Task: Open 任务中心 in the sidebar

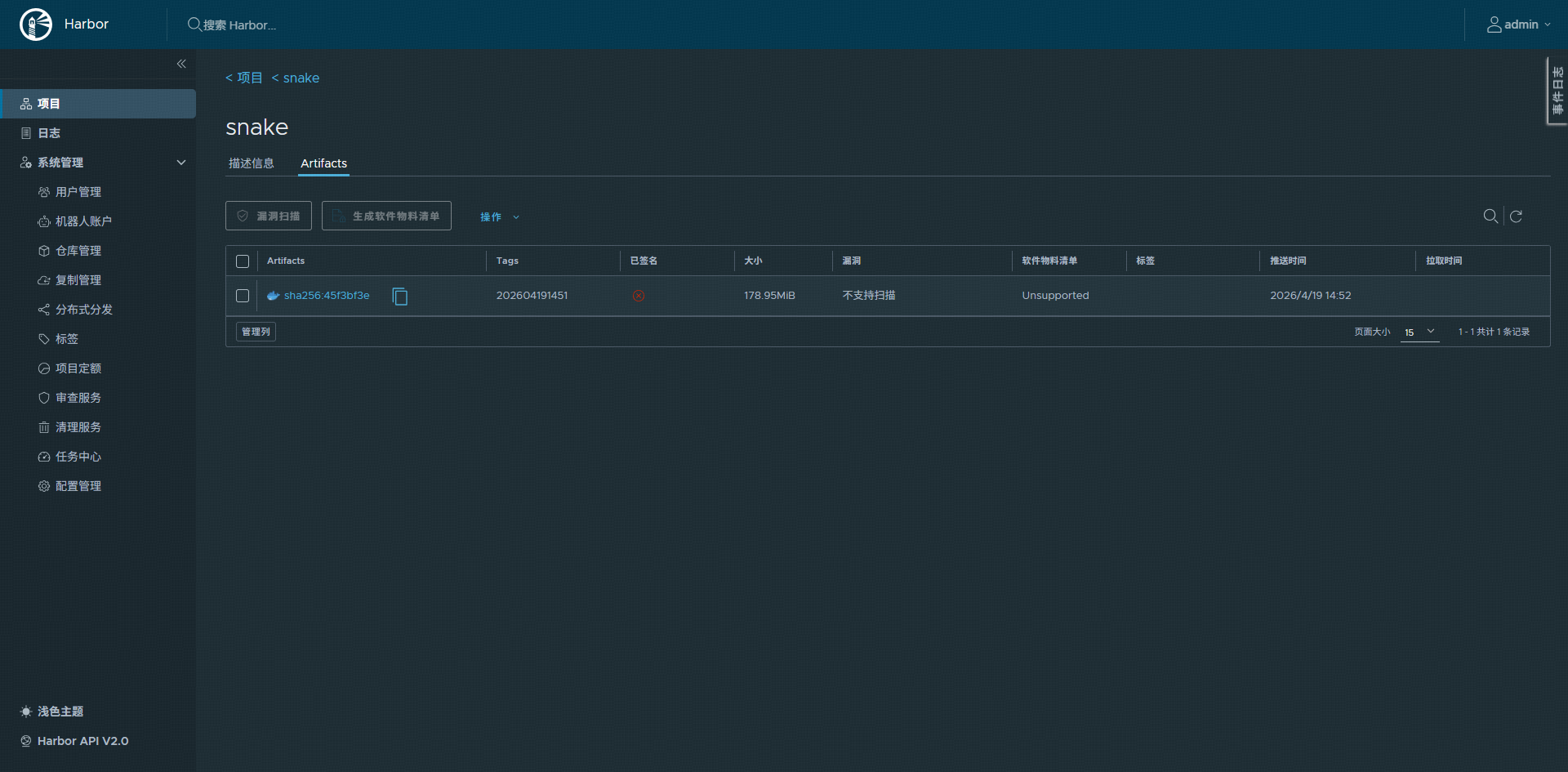Action: pos(78,457)
